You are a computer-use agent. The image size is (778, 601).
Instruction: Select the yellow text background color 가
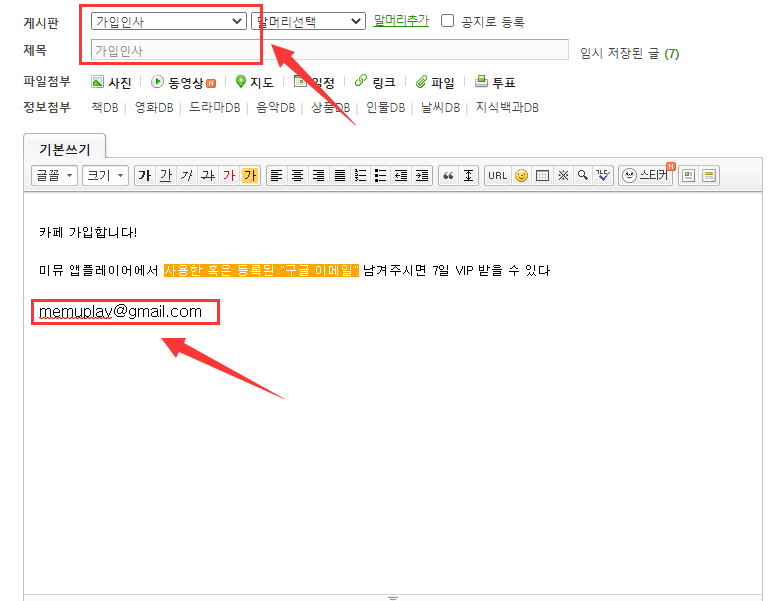[x=250, y=176]
